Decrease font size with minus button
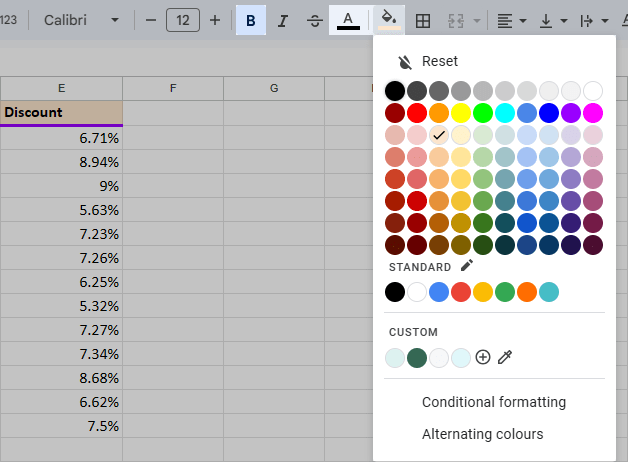 coord(151,20)
